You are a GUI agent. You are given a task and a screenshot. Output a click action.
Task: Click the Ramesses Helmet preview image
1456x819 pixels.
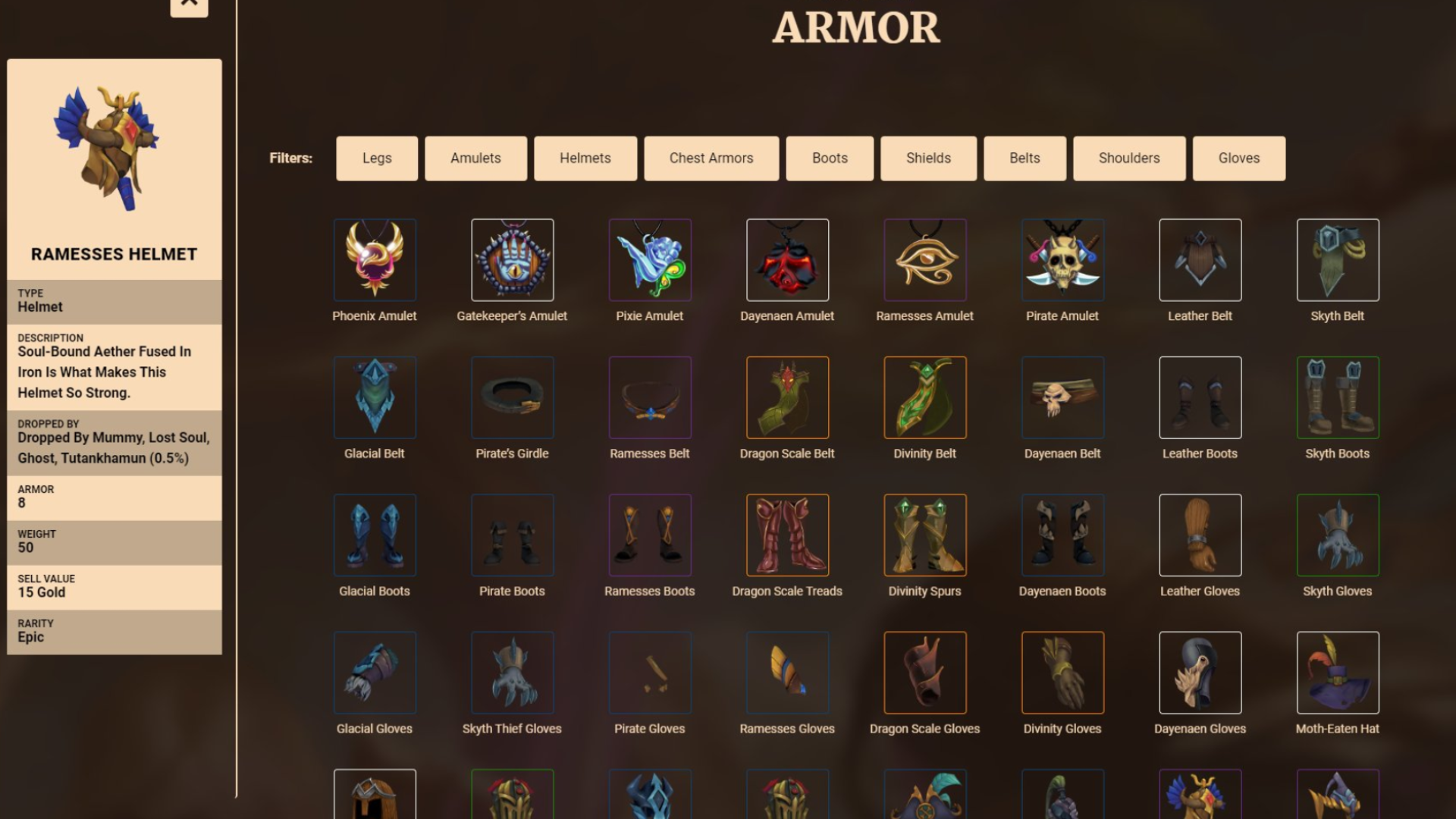(x=107, y=148)
